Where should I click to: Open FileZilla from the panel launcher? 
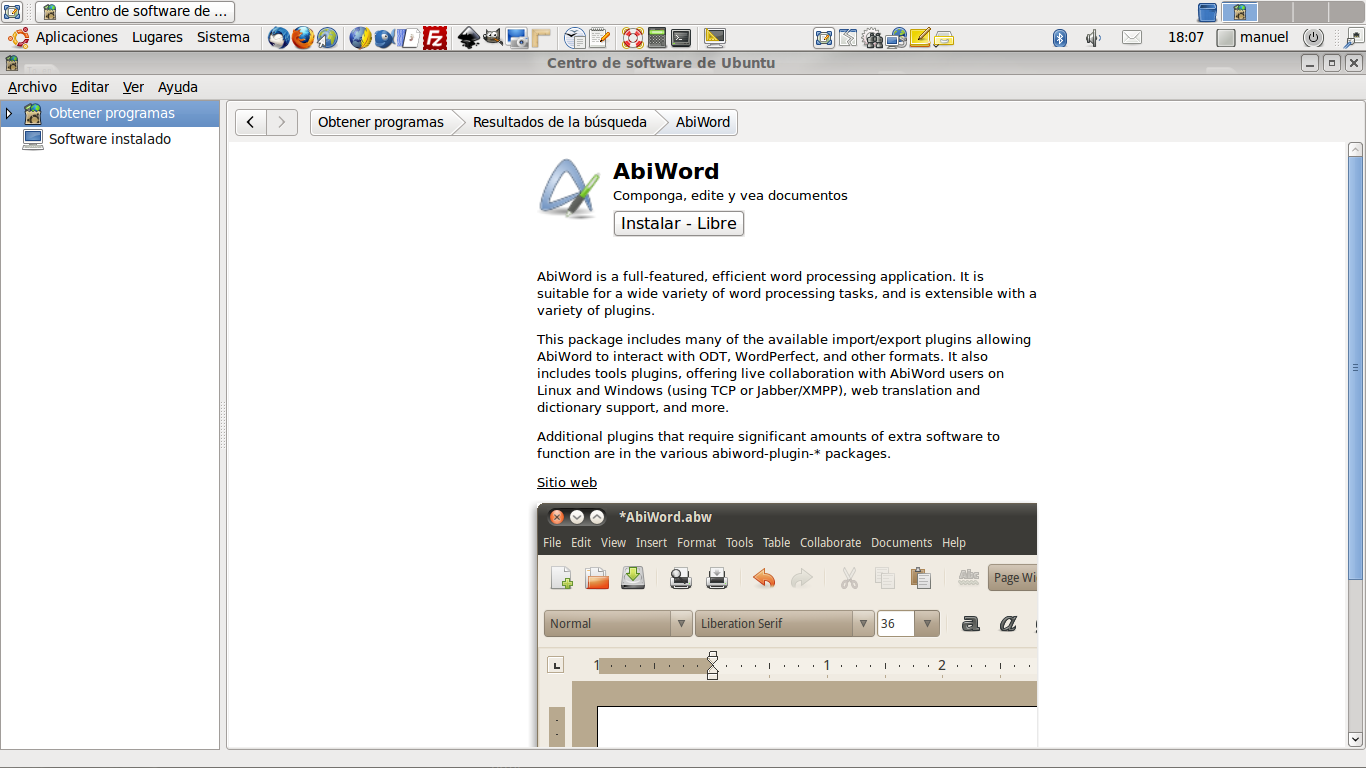tap(435, 38)
